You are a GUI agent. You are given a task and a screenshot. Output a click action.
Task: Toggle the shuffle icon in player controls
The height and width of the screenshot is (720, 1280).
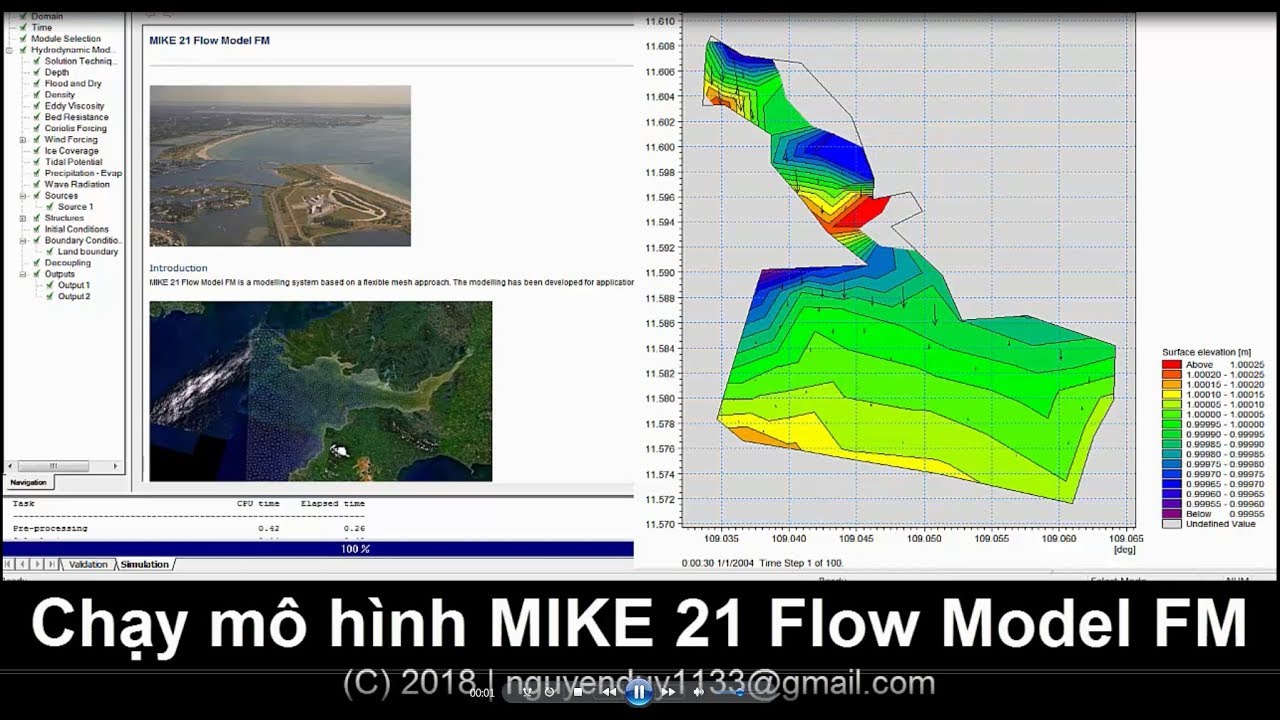527,692
